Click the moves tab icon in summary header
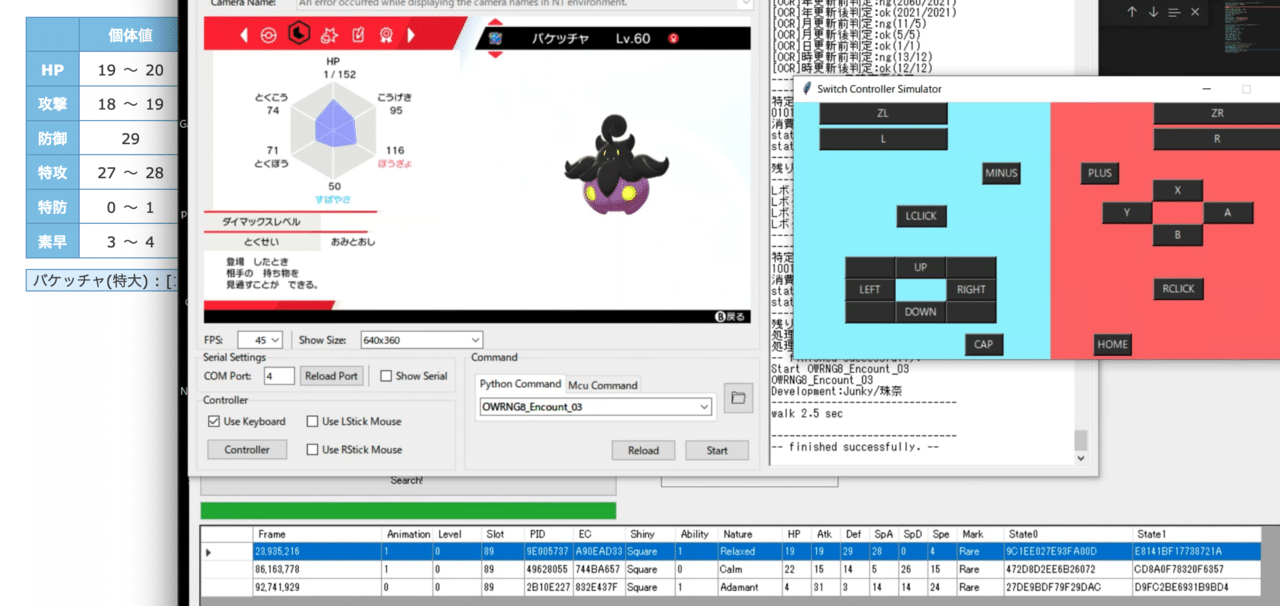Image resolution: width=1280 pixels, height=606 pixels. point(329,36)
